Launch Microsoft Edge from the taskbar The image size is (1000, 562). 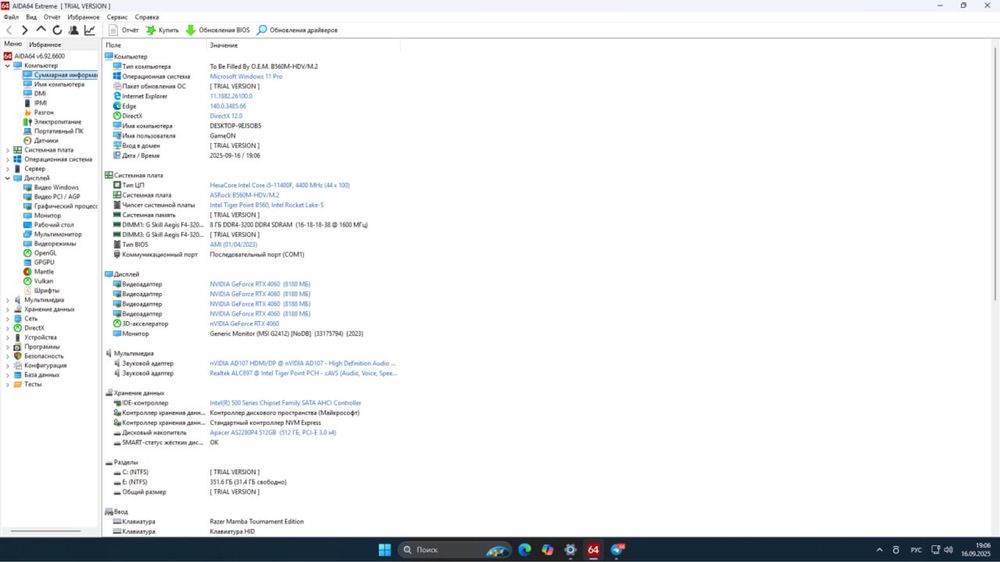pyautogui.click(x=525, y=550)
